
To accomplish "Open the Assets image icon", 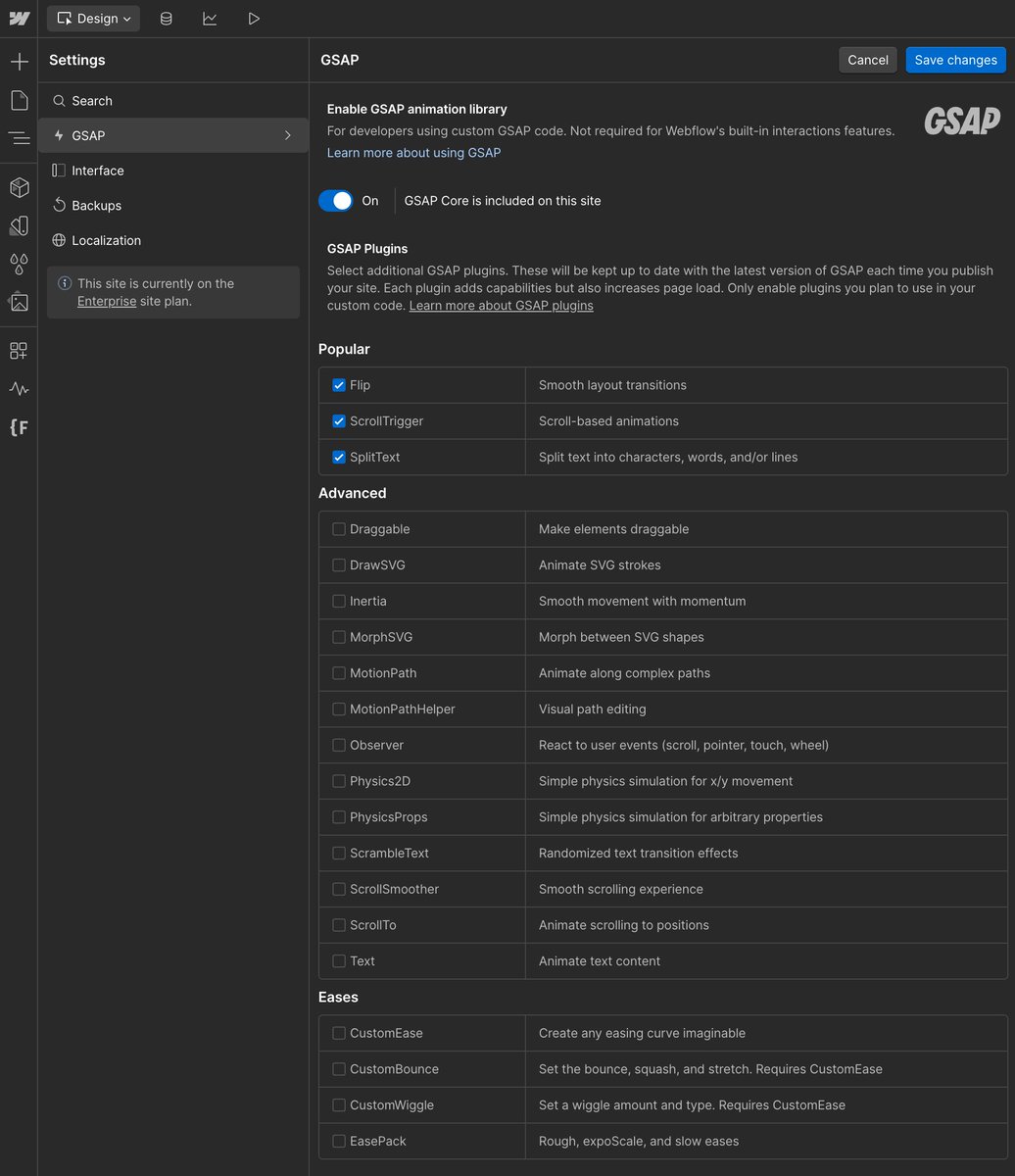I will pyautogui.click(x=19, y=302).
